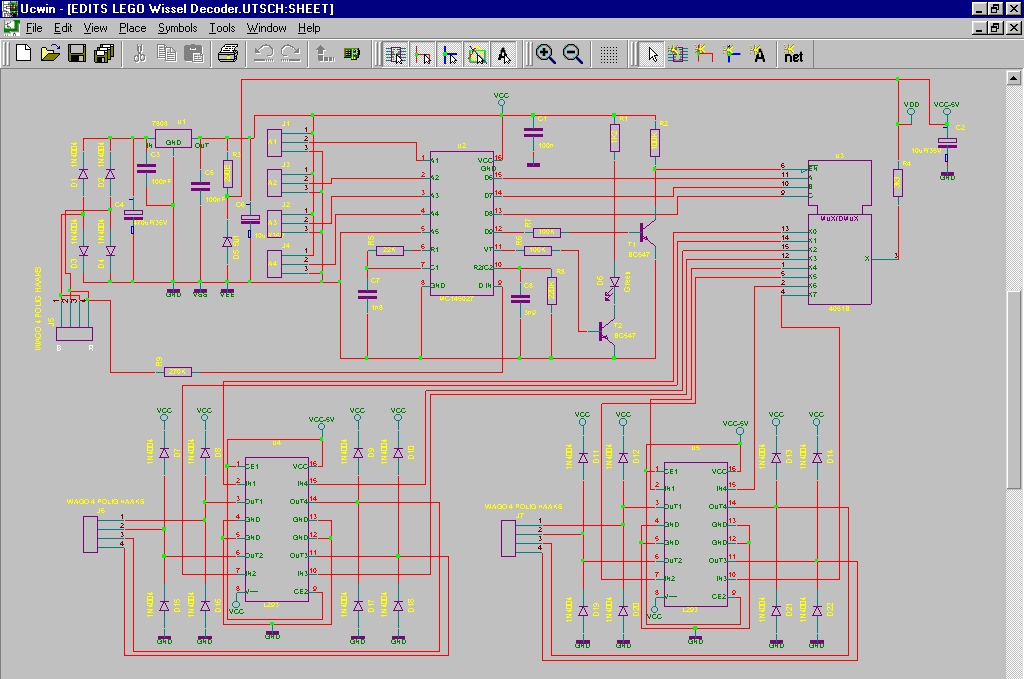1024x679 pixels.
Task: Choose the place component tool
Action: [x=678, y=54]
